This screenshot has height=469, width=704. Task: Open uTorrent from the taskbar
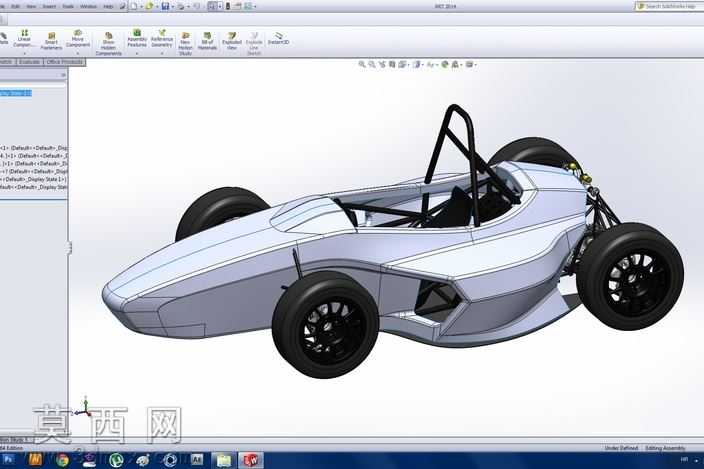point(116,460)
